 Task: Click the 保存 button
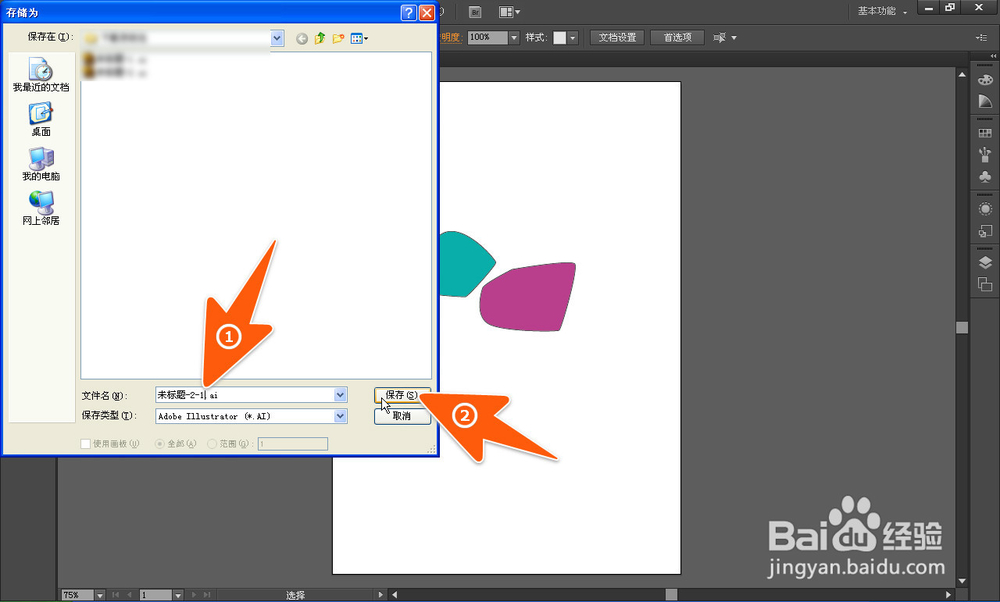point(402,395)
